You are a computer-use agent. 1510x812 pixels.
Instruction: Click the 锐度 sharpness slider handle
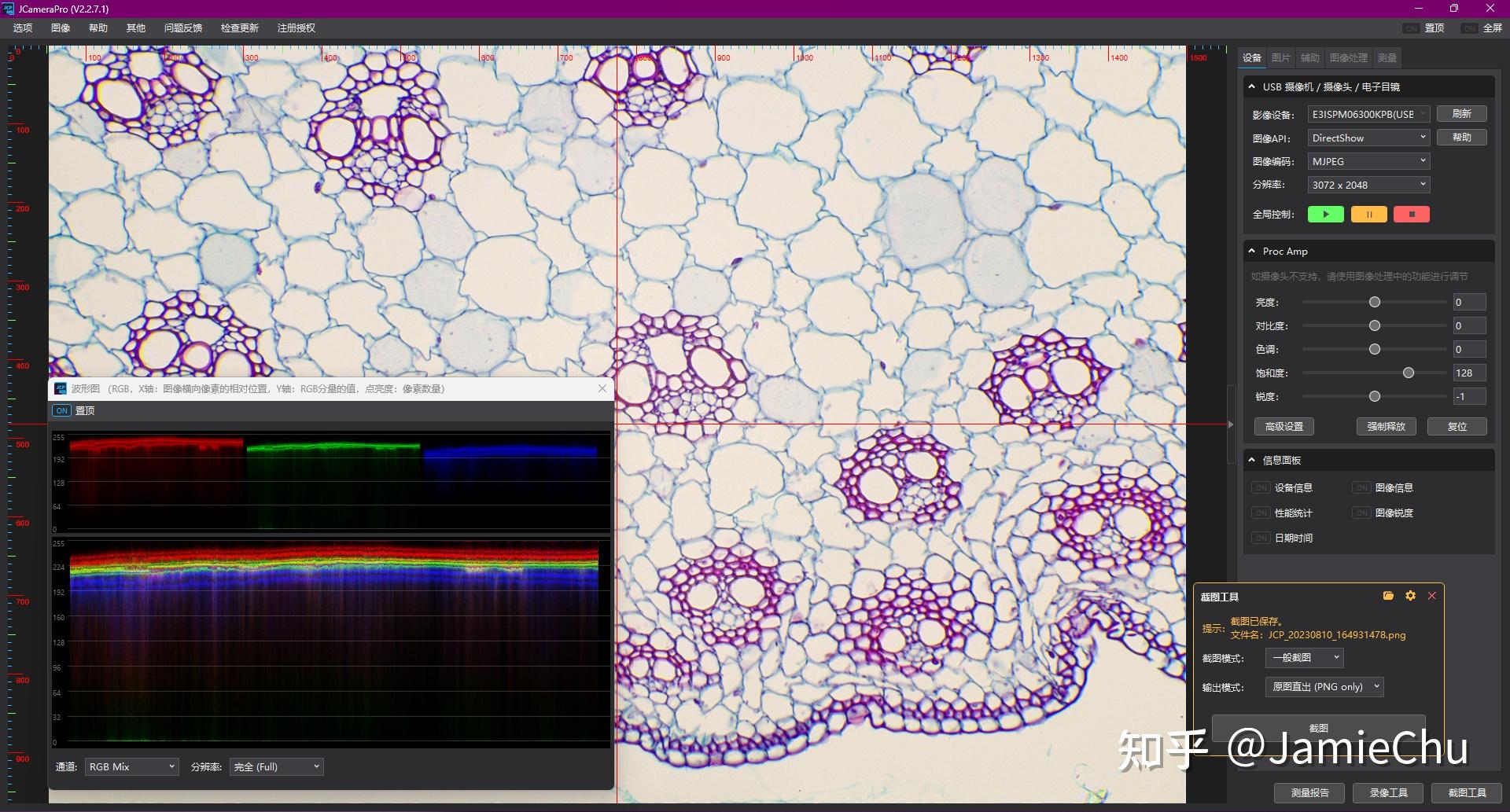coord(1375,396)
